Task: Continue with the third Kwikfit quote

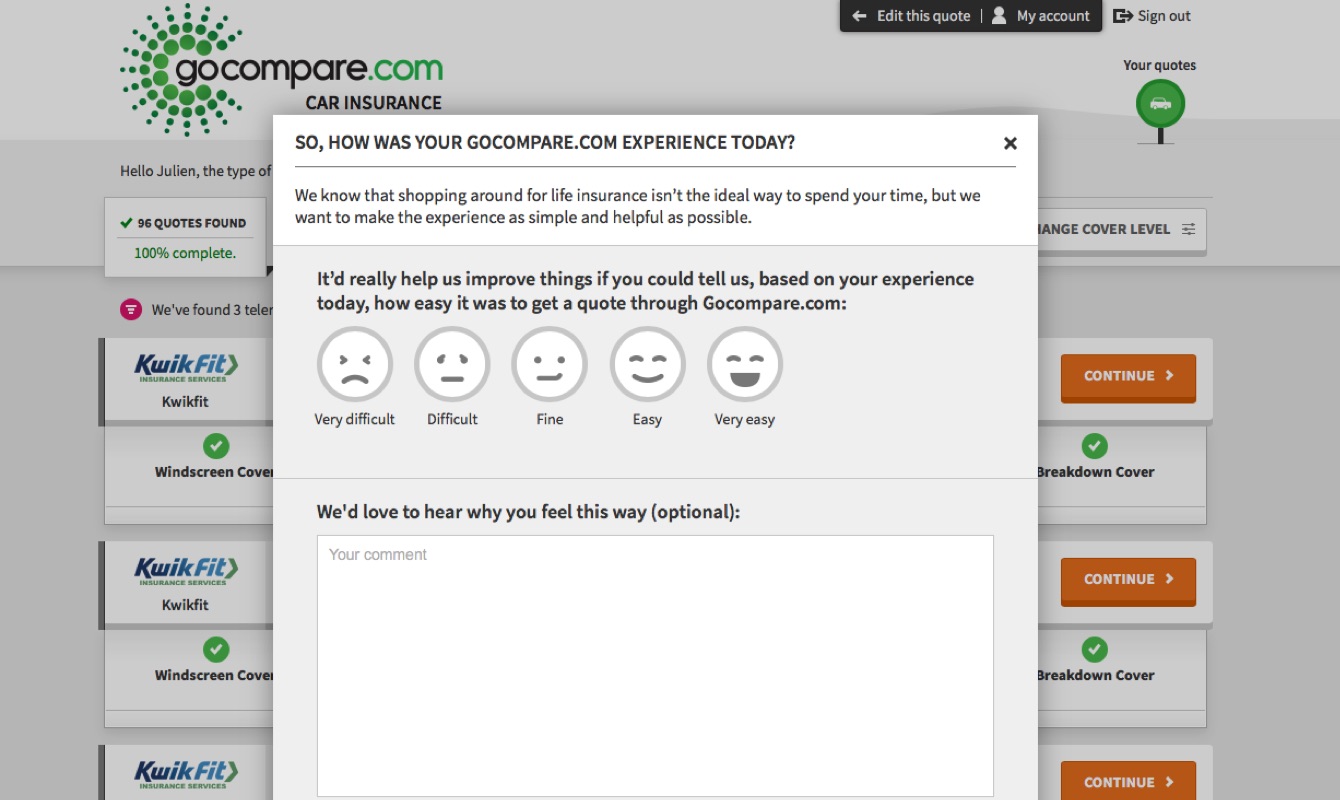Action: click(1128, 781)
